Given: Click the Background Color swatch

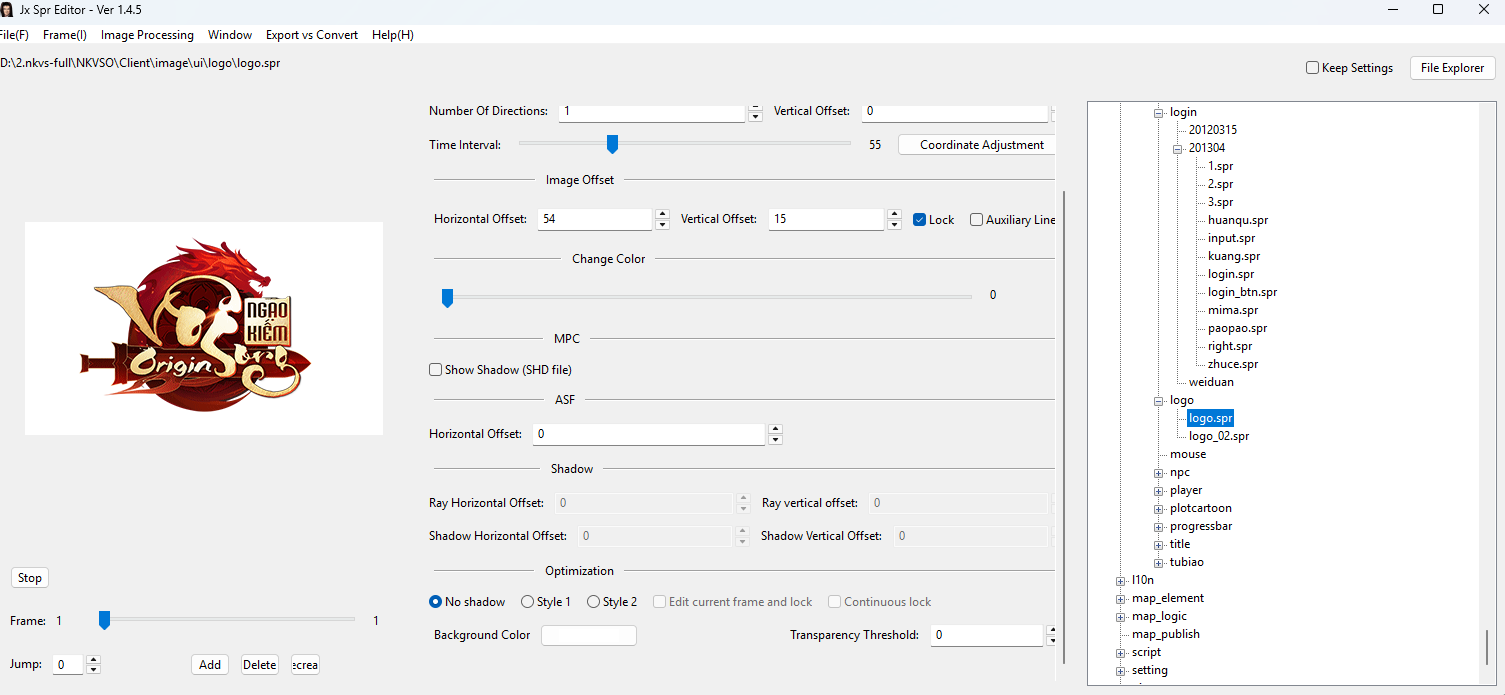Looking at the screenshot, I should (x=588, y=636).
